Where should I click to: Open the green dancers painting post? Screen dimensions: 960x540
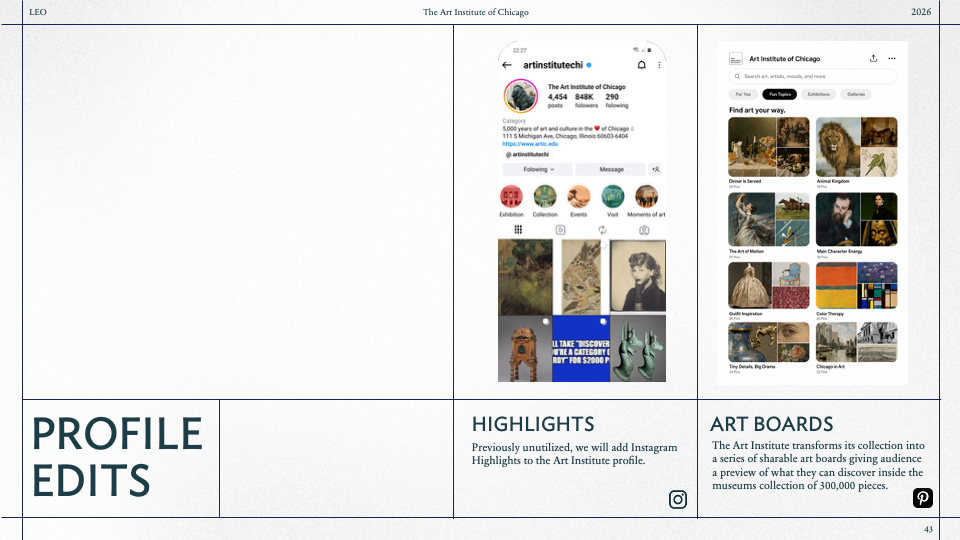525,277
